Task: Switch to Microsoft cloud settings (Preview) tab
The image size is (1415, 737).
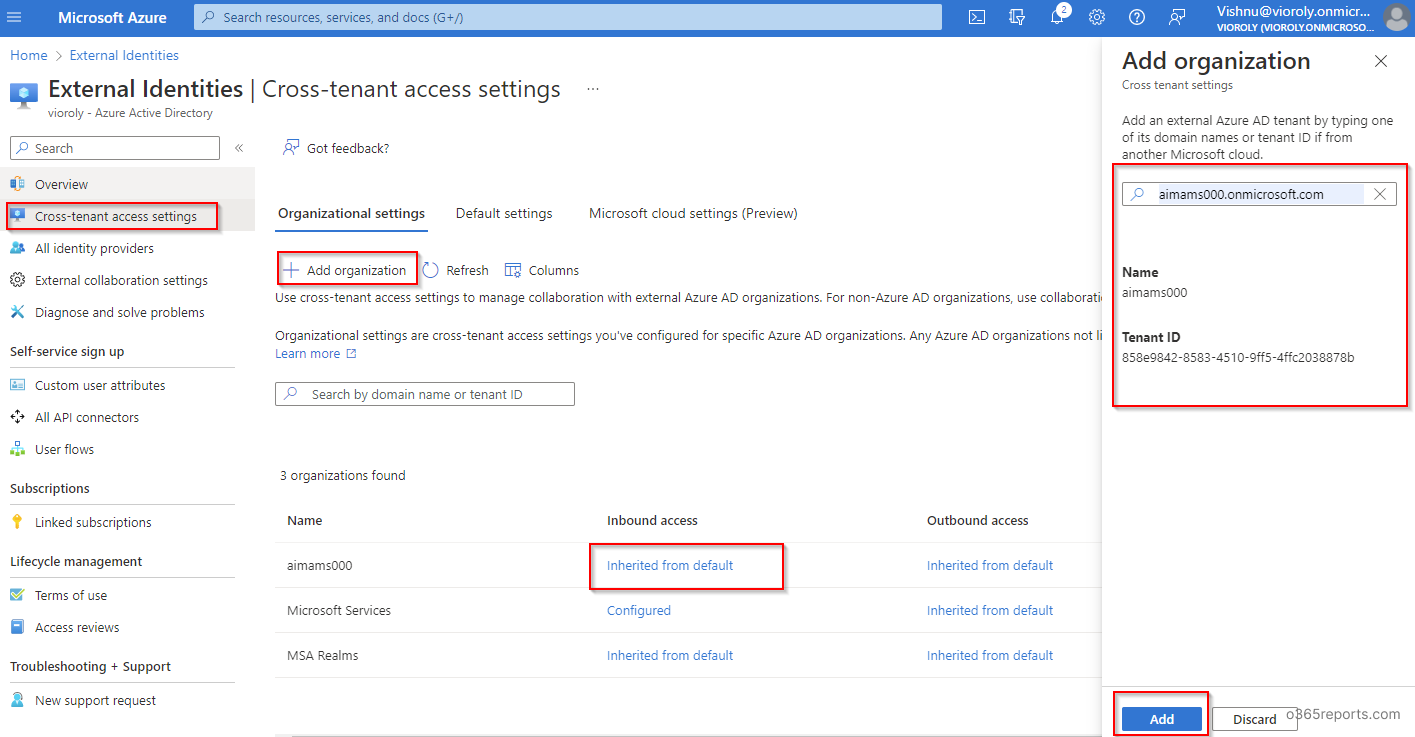Action: click(693, 213)
